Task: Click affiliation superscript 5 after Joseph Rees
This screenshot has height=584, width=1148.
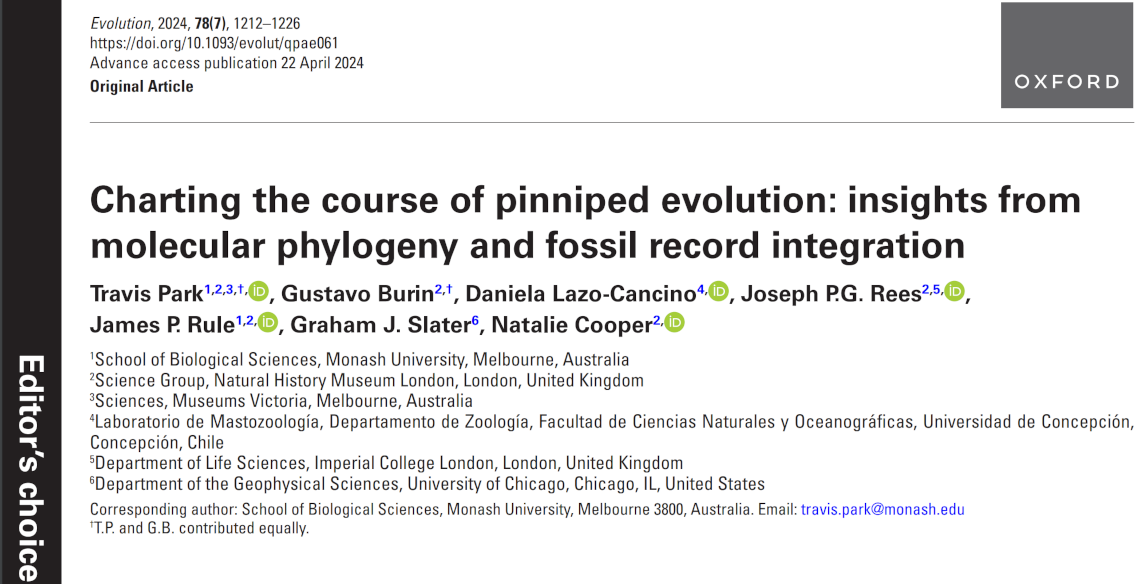Action: tap(936, 288)
